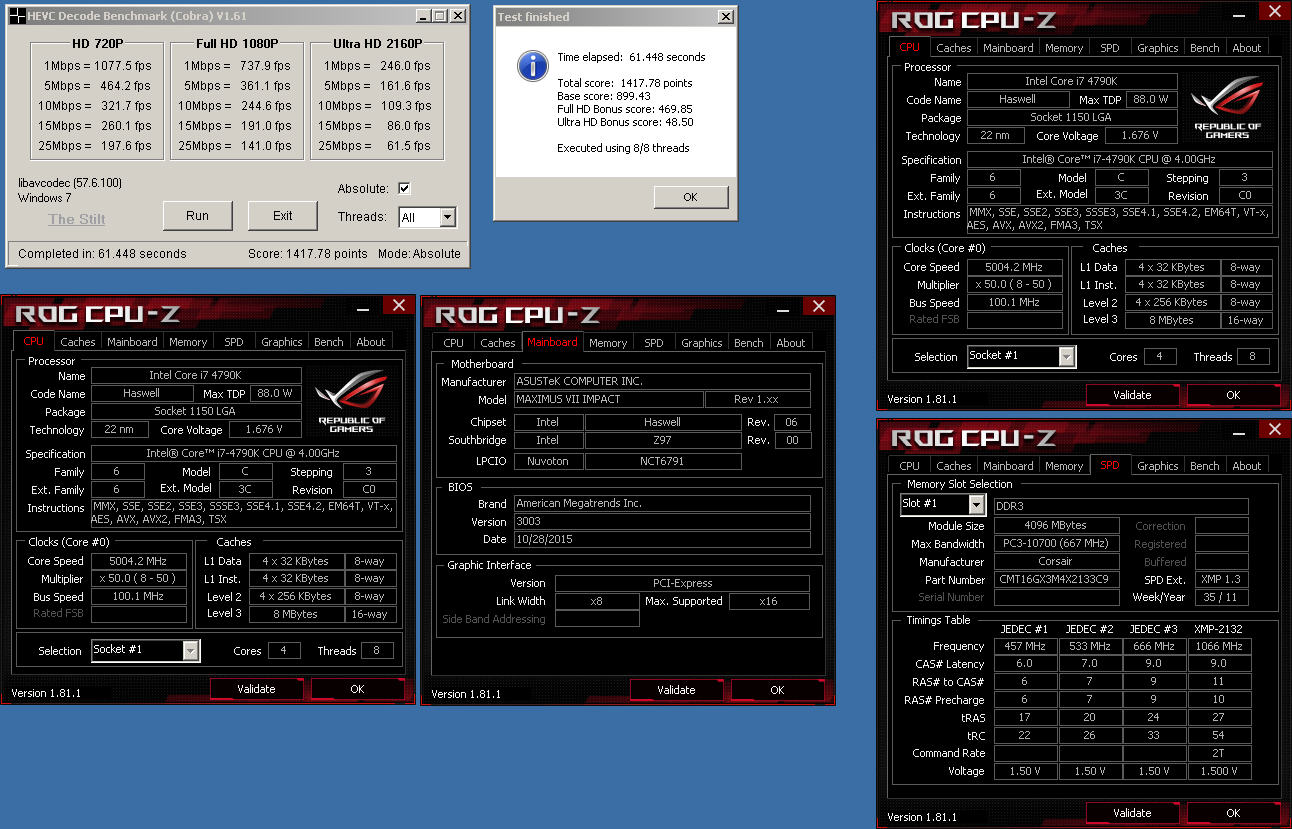Screen dimensions: 1292x829
Task: Click the 'American Megatrends Inc.' brand field
Action: (x=662, y=503)
